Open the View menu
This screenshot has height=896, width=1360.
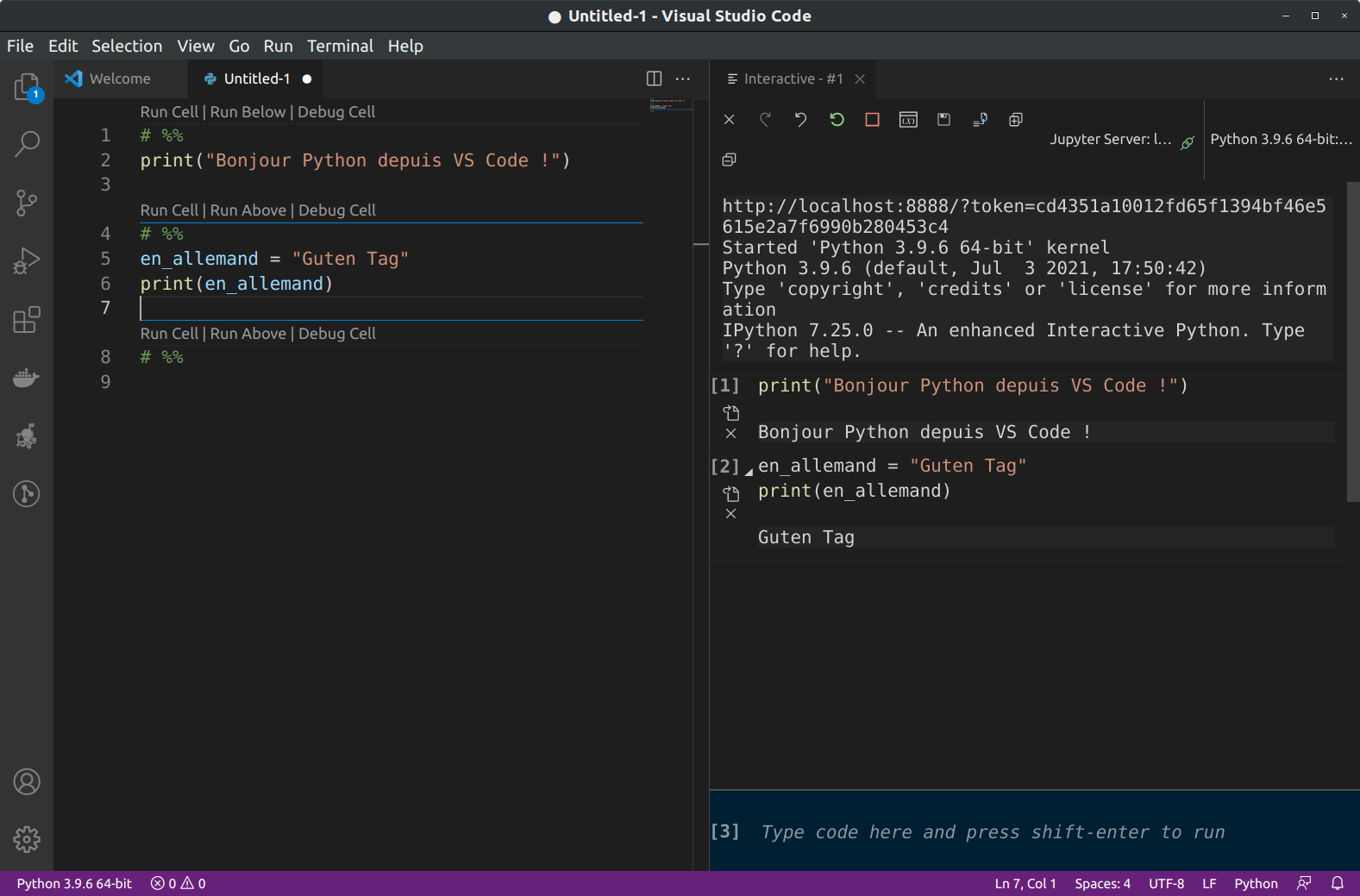pyautogui.click(x=196, y=46)
